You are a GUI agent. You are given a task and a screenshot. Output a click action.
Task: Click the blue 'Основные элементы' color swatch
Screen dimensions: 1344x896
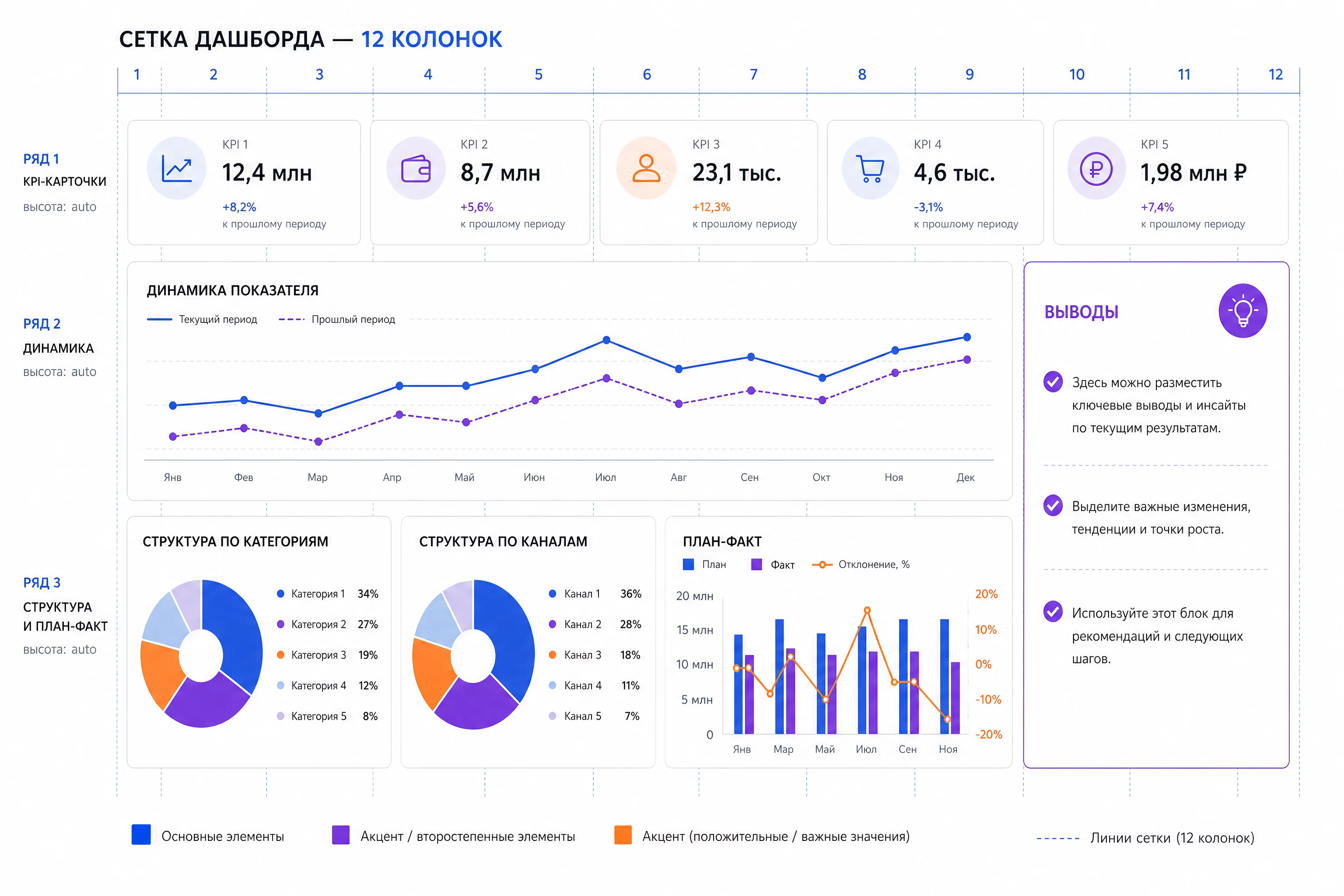[141, 835]
